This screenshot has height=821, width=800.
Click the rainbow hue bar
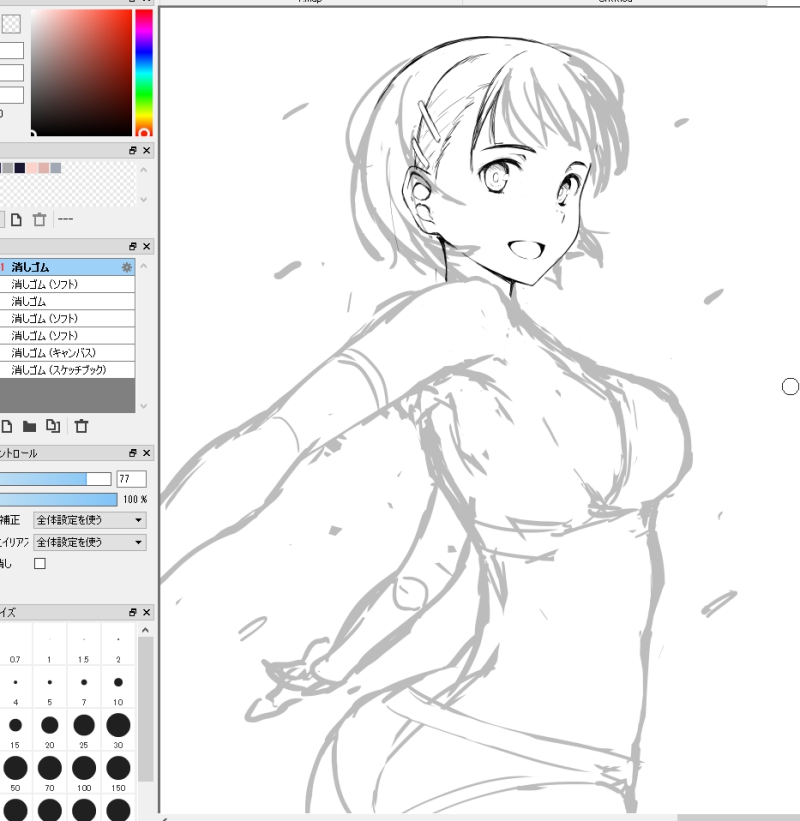pos(144,73)
